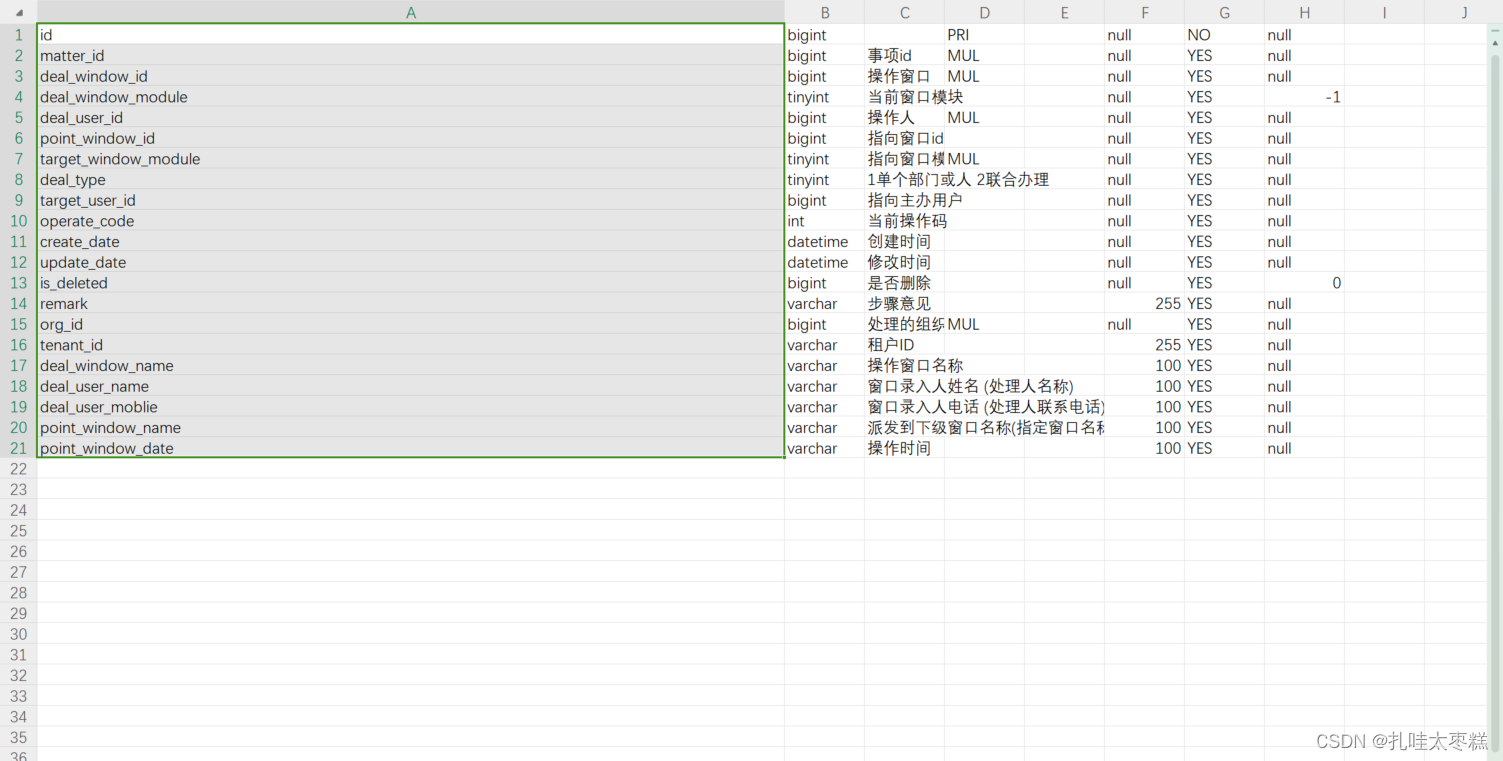
Task: Click the cell containing PRI
Action: point(984,34)
